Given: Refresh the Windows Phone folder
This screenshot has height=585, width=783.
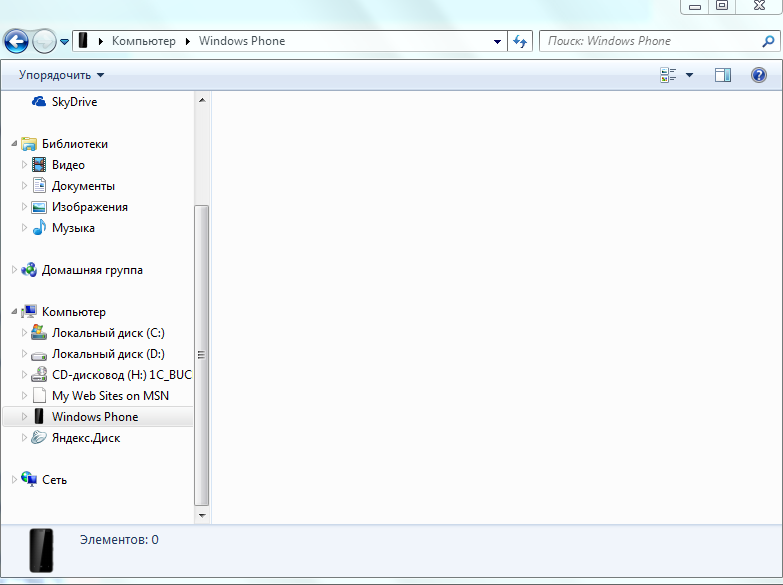Looking at the screenshot, I should (520, 41).
